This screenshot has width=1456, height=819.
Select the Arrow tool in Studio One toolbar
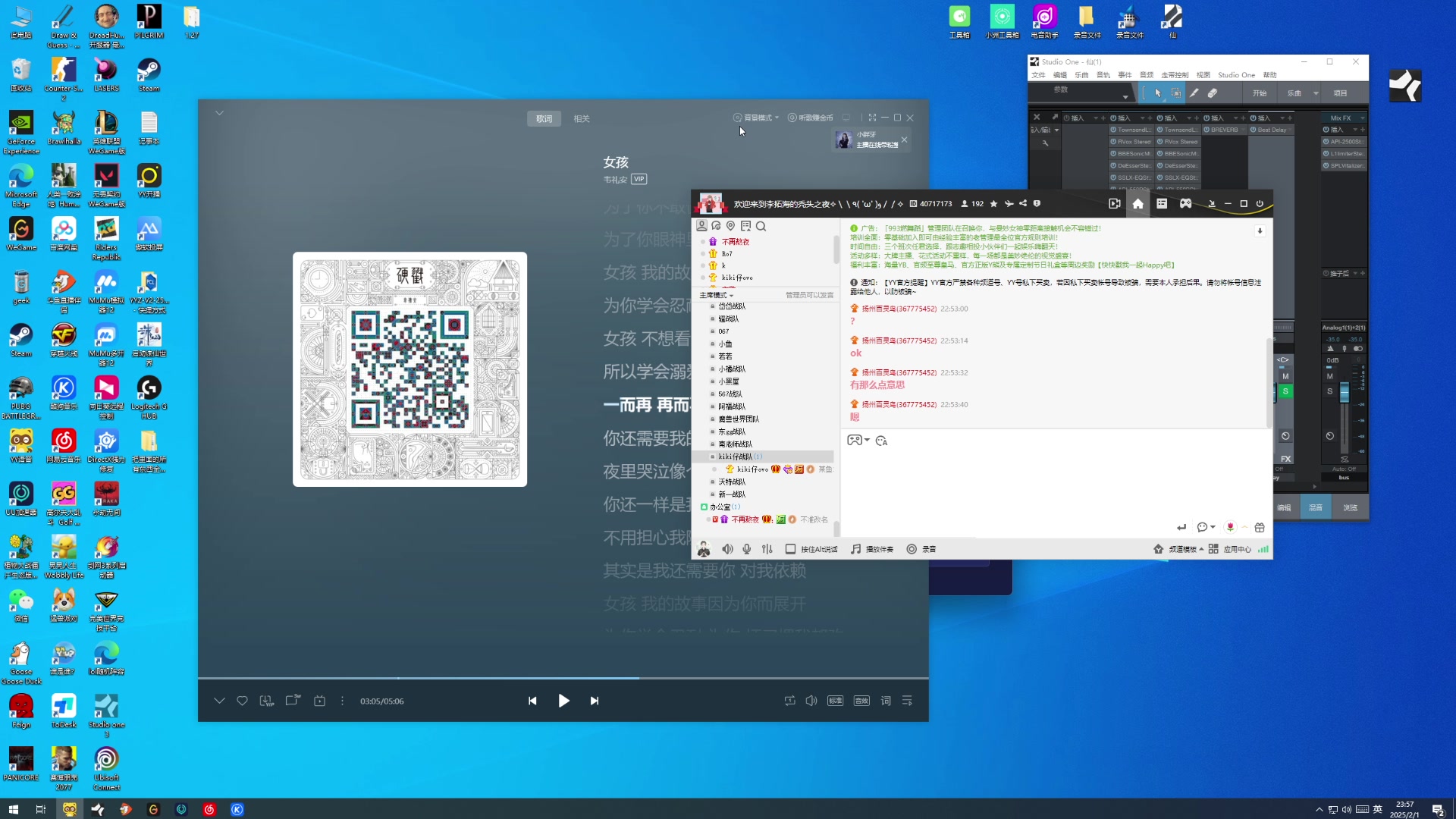pos(1157,93)
